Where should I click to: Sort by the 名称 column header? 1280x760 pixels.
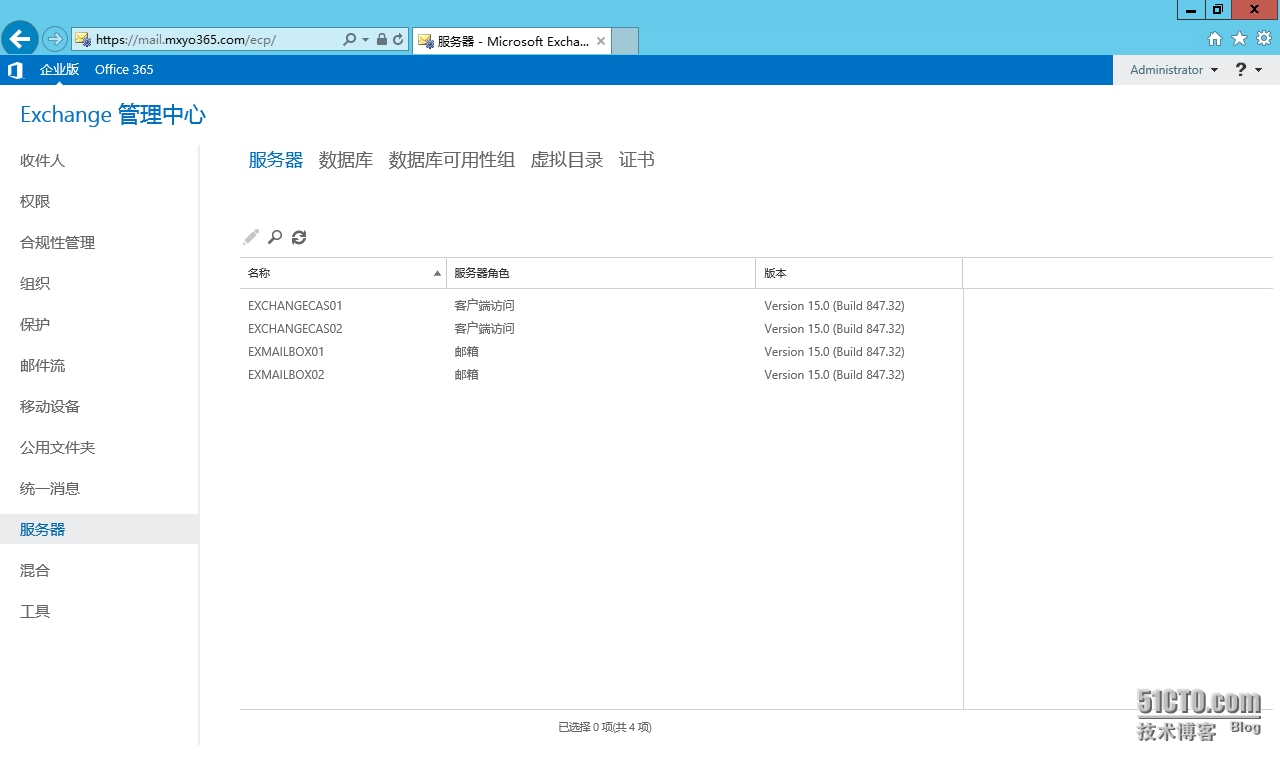342,273
